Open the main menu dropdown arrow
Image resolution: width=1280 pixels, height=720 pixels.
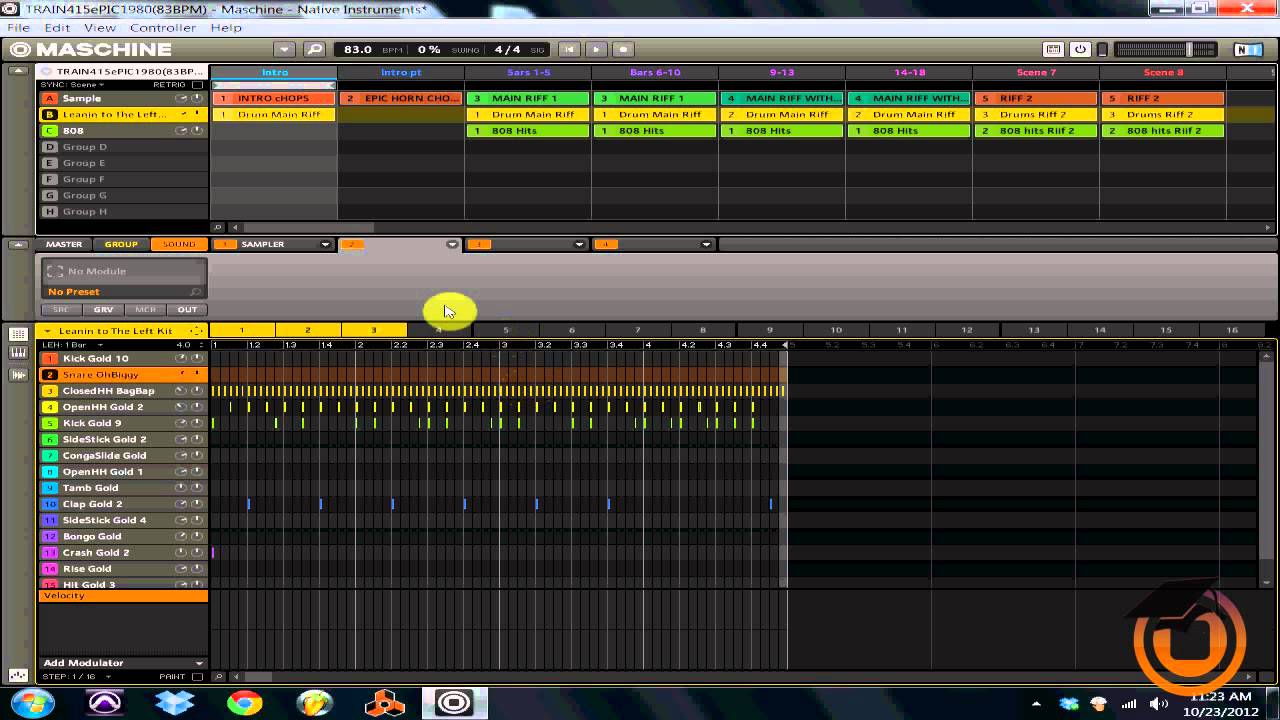coord(284,49)
